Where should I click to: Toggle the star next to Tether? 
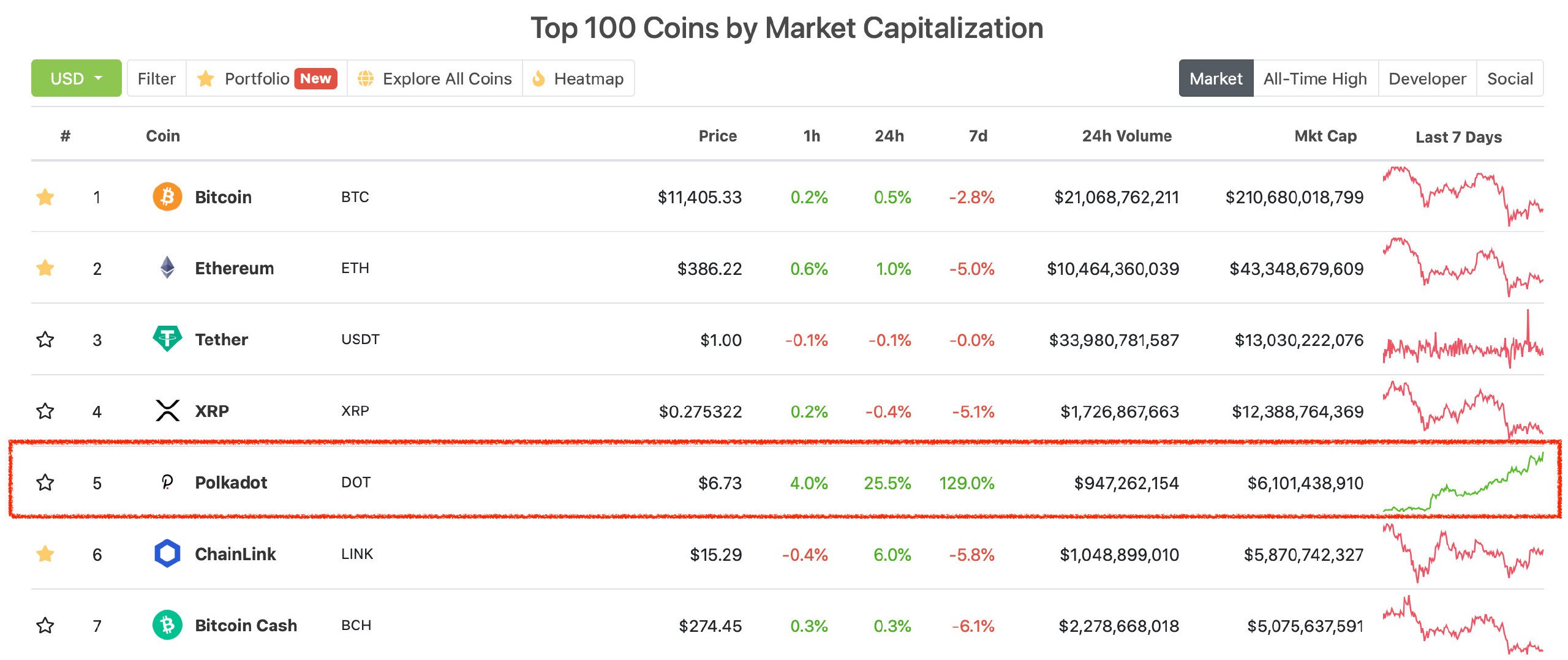(45, 339)
